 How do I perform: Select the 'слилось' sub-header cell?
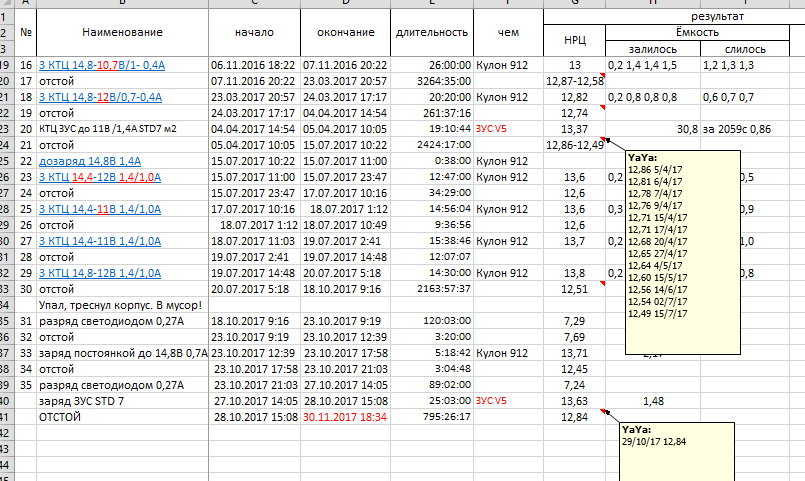[741, 48]
